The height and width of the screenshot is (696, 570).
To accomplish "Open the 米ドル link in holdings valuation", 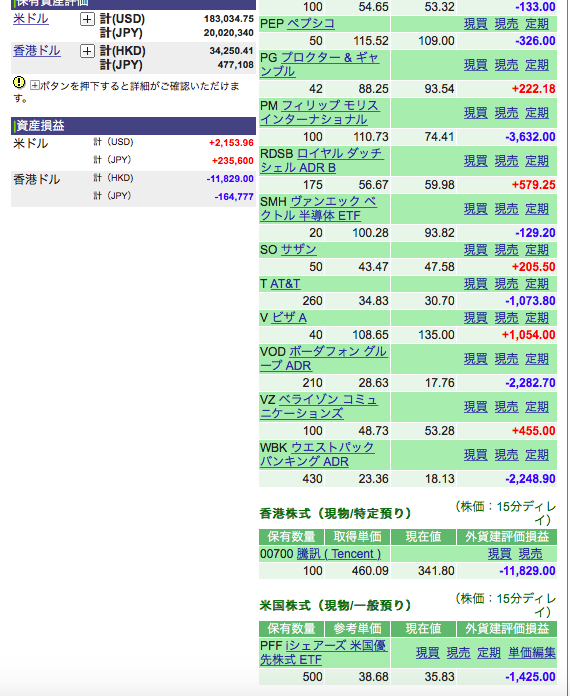I will [x=31, y=19].
